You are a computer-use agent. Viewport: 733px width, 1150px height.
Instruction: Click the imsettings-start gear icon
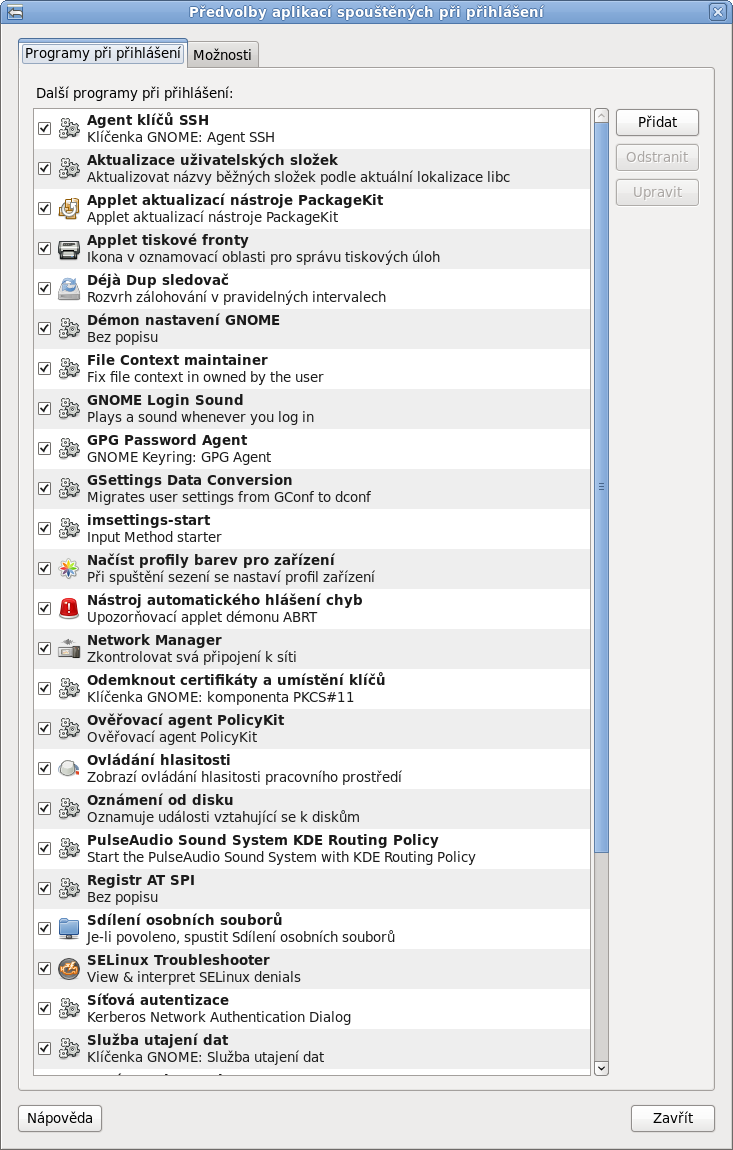pos(69,528)
